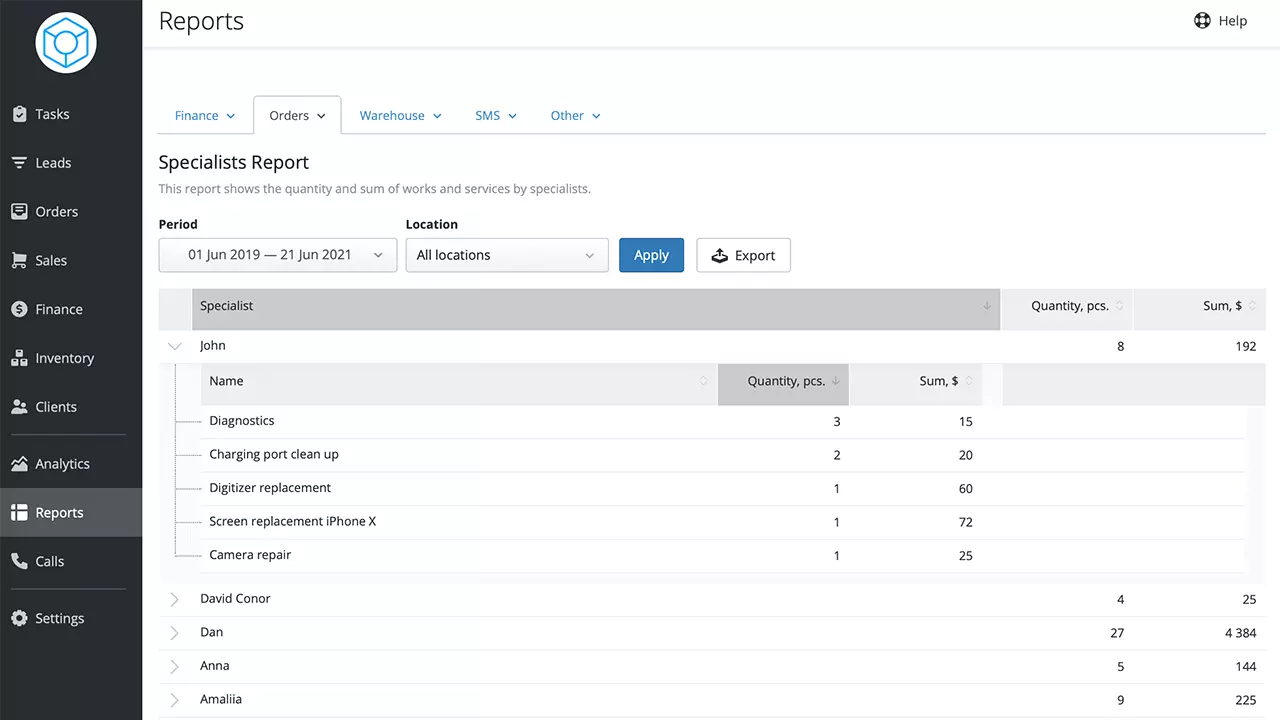This screenshot has height=720, width=1280.
Task: Select the Camera repair row
Action: pos(723,556)
